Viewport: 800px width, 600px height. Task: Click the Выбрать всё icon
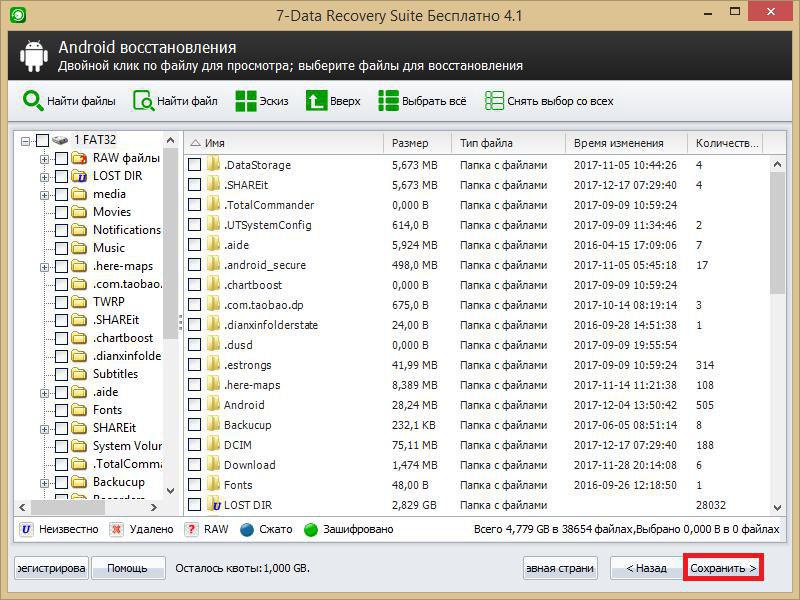pyautogui.click(x=388, y=101)
